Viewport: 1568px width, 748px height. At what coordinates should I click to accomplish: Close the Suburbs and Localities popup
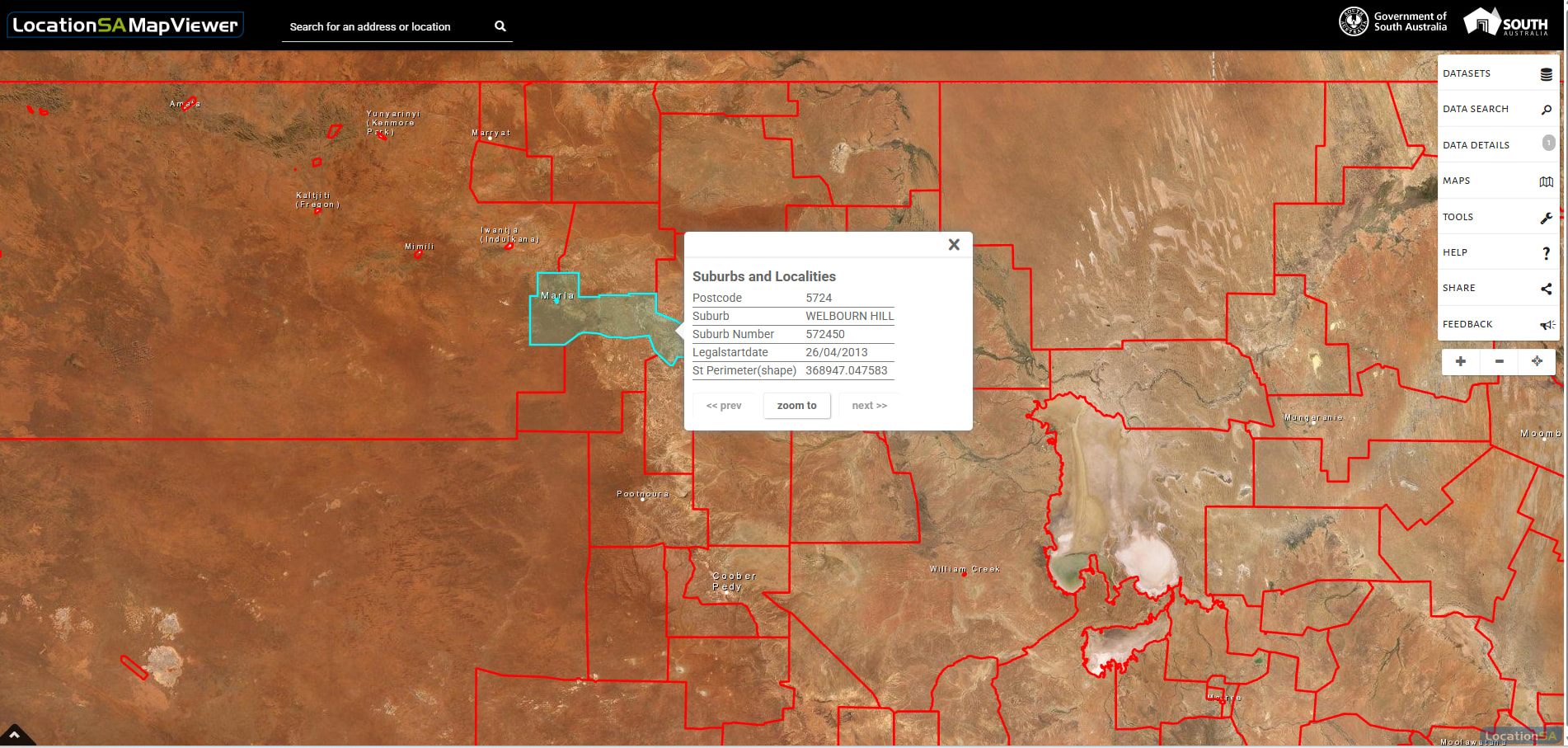coord(954,244)
